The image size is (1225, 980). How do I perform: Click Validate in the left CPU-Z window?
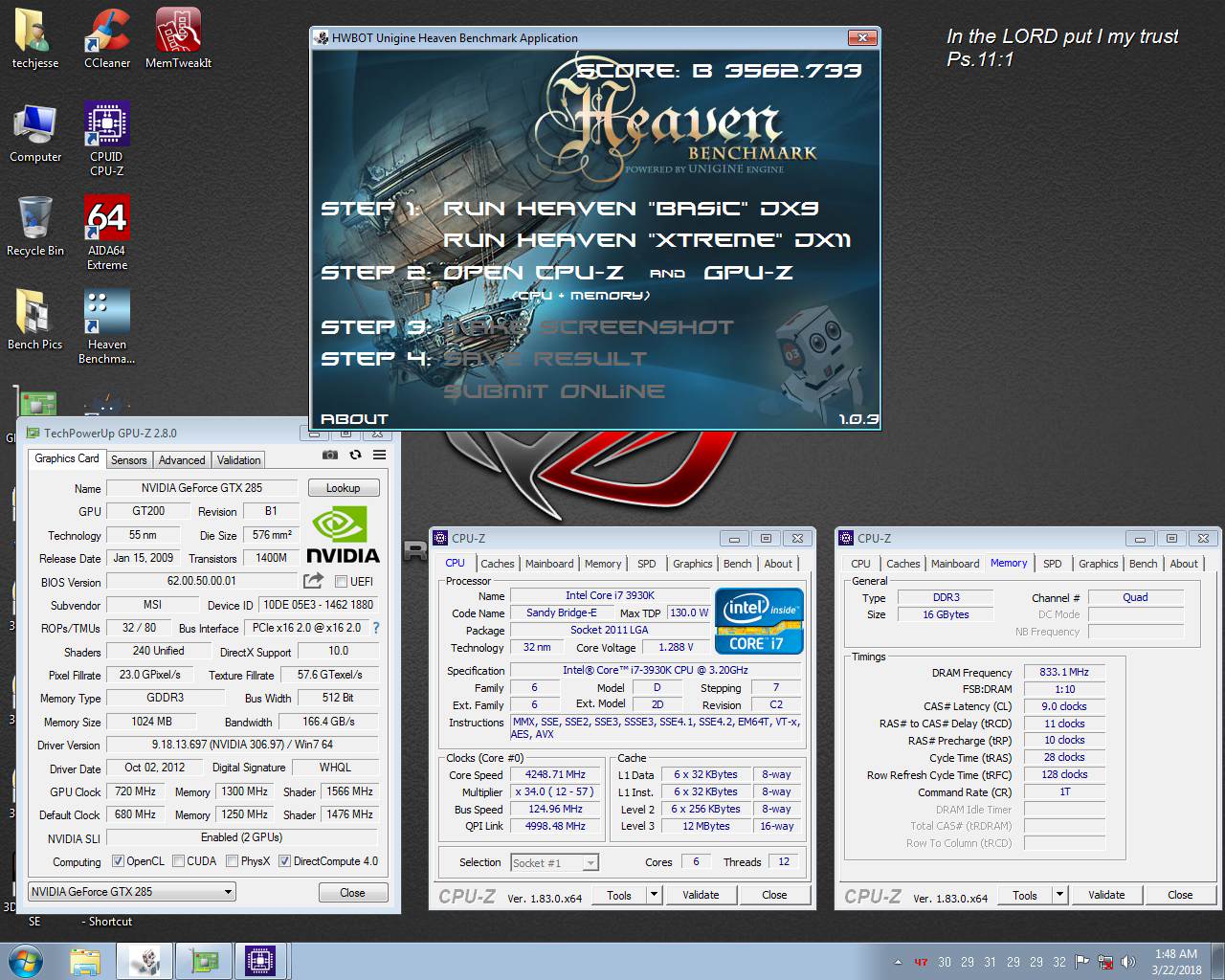pyautogui.click(x=701, y=895)
